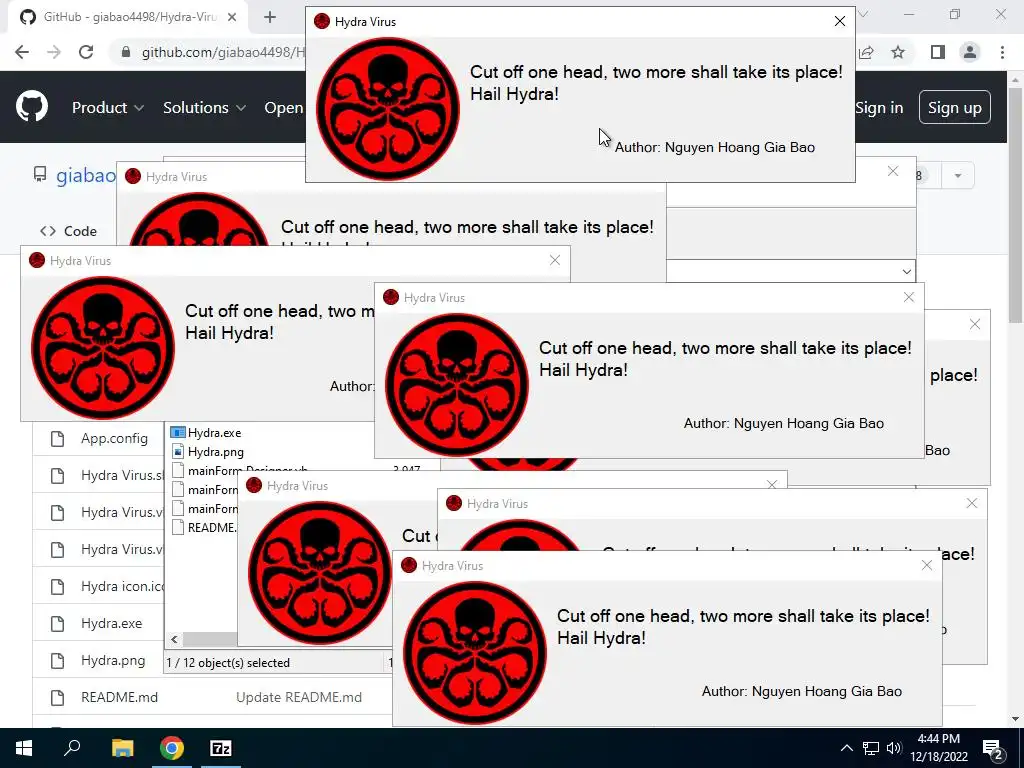This screenshot has width=1024, height=768.
Task: Click volume icon in system tray
Action: click(894, 748)
